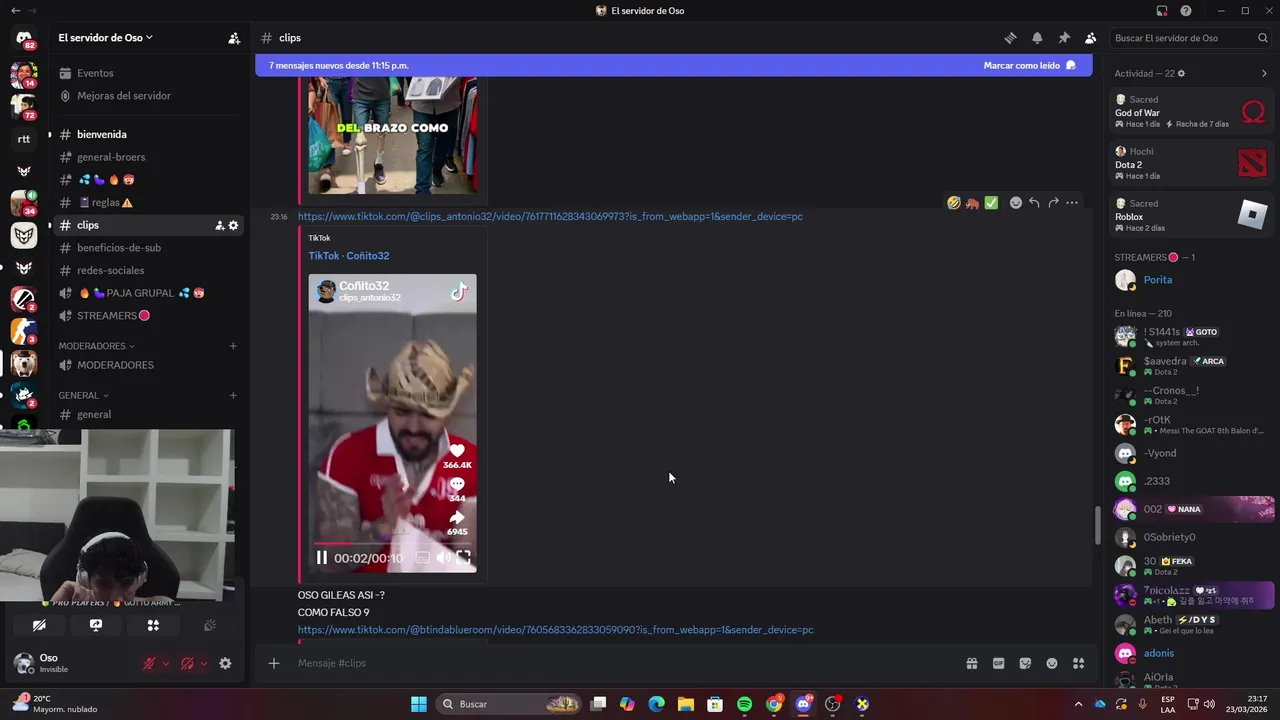Open the Threads icon in channel header
Viewport: 1280px width, 720px height.
point(1011,38)
